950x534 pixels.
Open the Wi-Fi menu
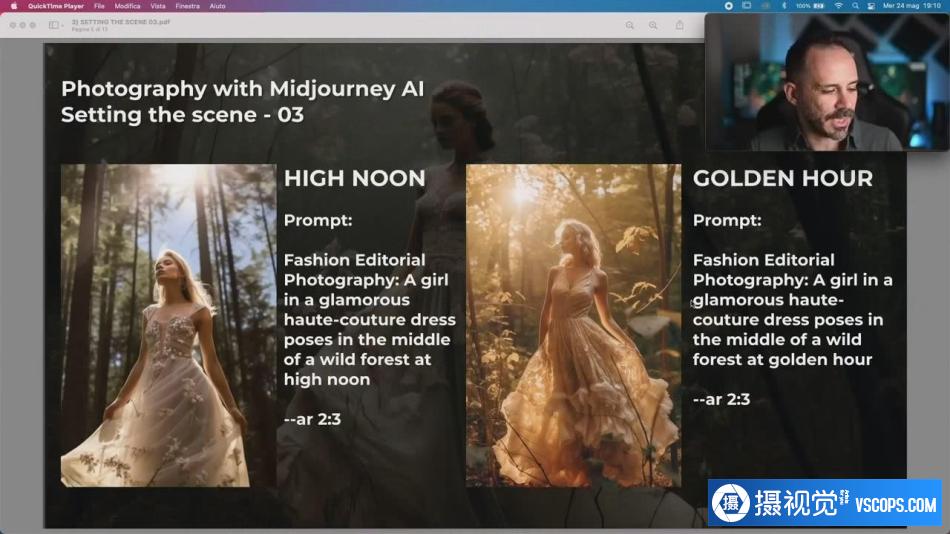click(839, 6)
